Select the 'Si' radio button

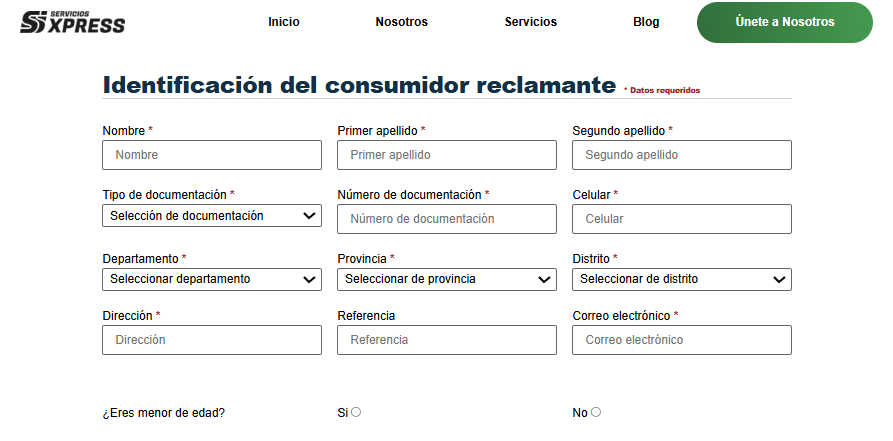tap(356, 412)
